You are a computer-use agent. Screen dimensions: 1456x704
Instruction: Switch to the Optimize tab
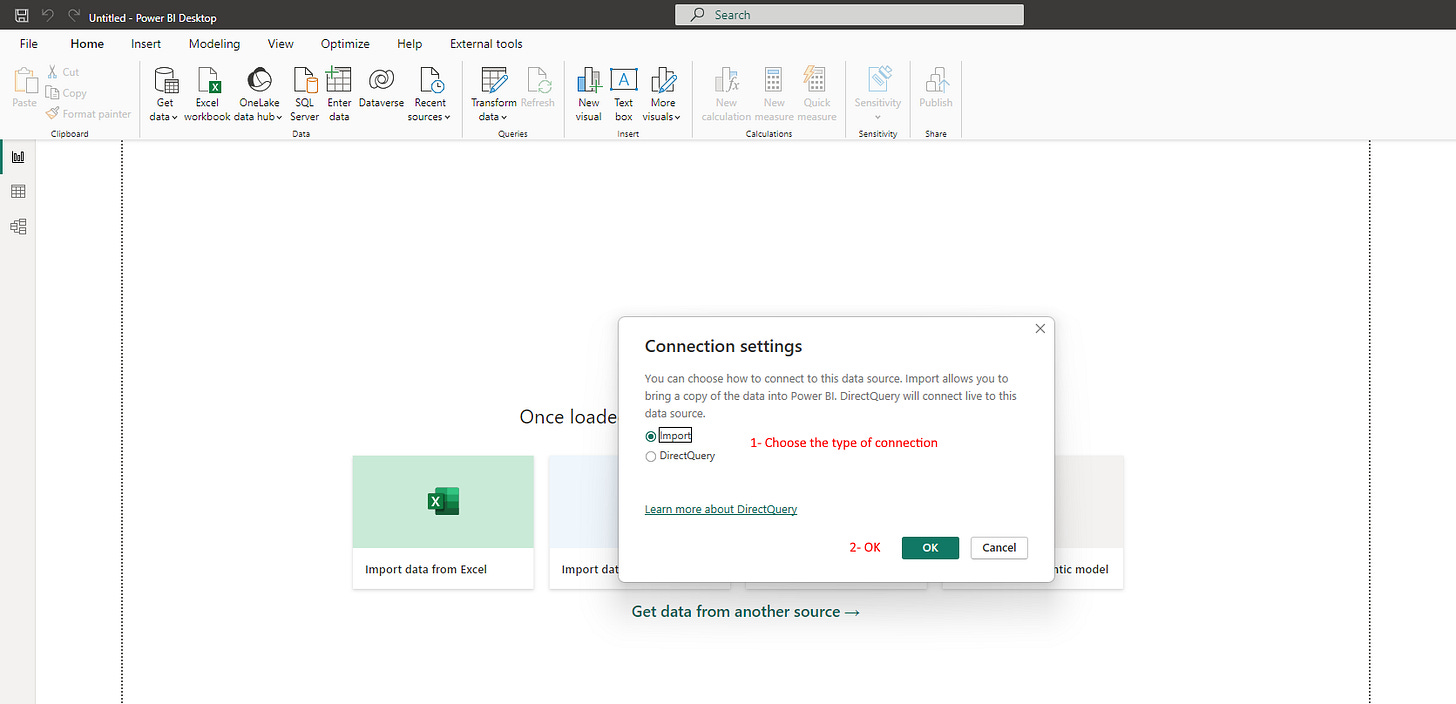345,44
